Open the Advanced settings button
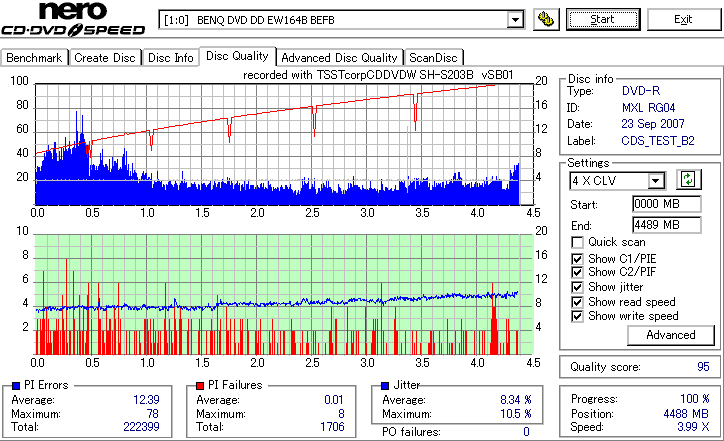 671,335
